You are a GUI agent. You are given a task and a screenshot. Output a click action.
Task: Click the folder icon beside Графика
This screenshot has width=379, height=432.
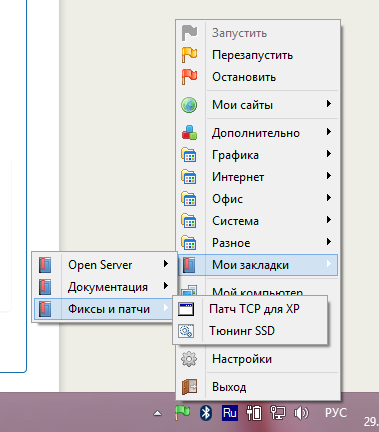coord(189,155)
